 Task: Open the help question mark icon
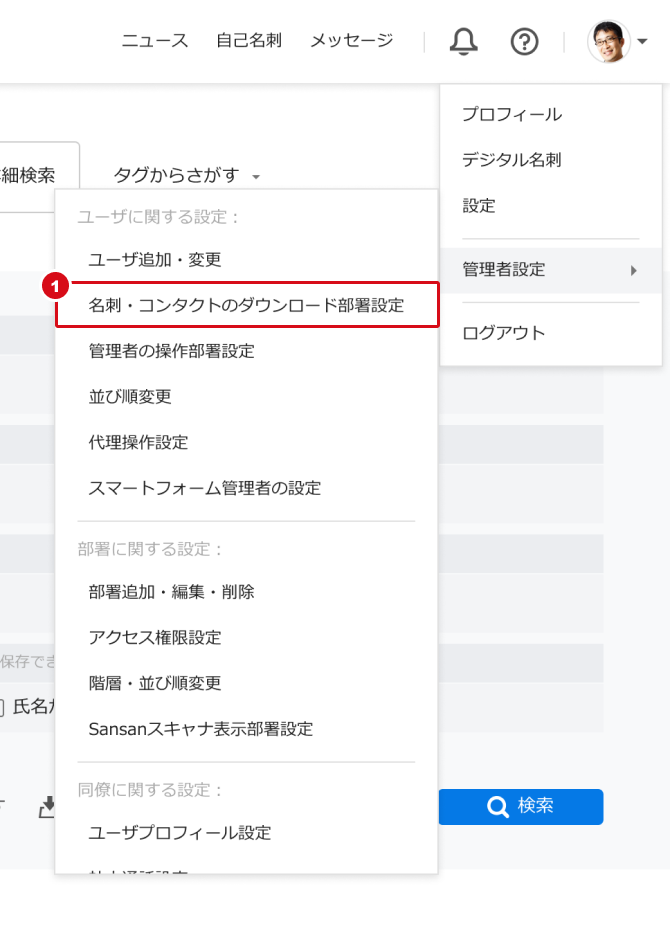coord(524,41)
